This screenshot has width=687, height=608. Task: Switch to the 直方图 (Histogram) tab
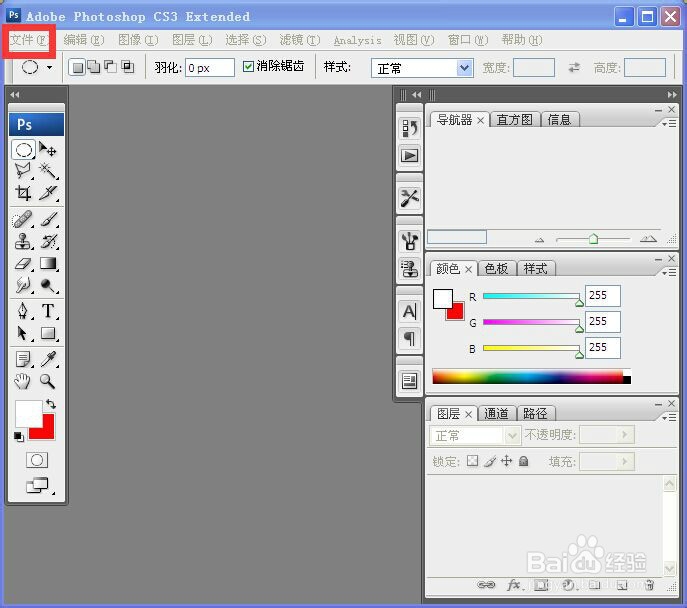click(x=515, y=120)
